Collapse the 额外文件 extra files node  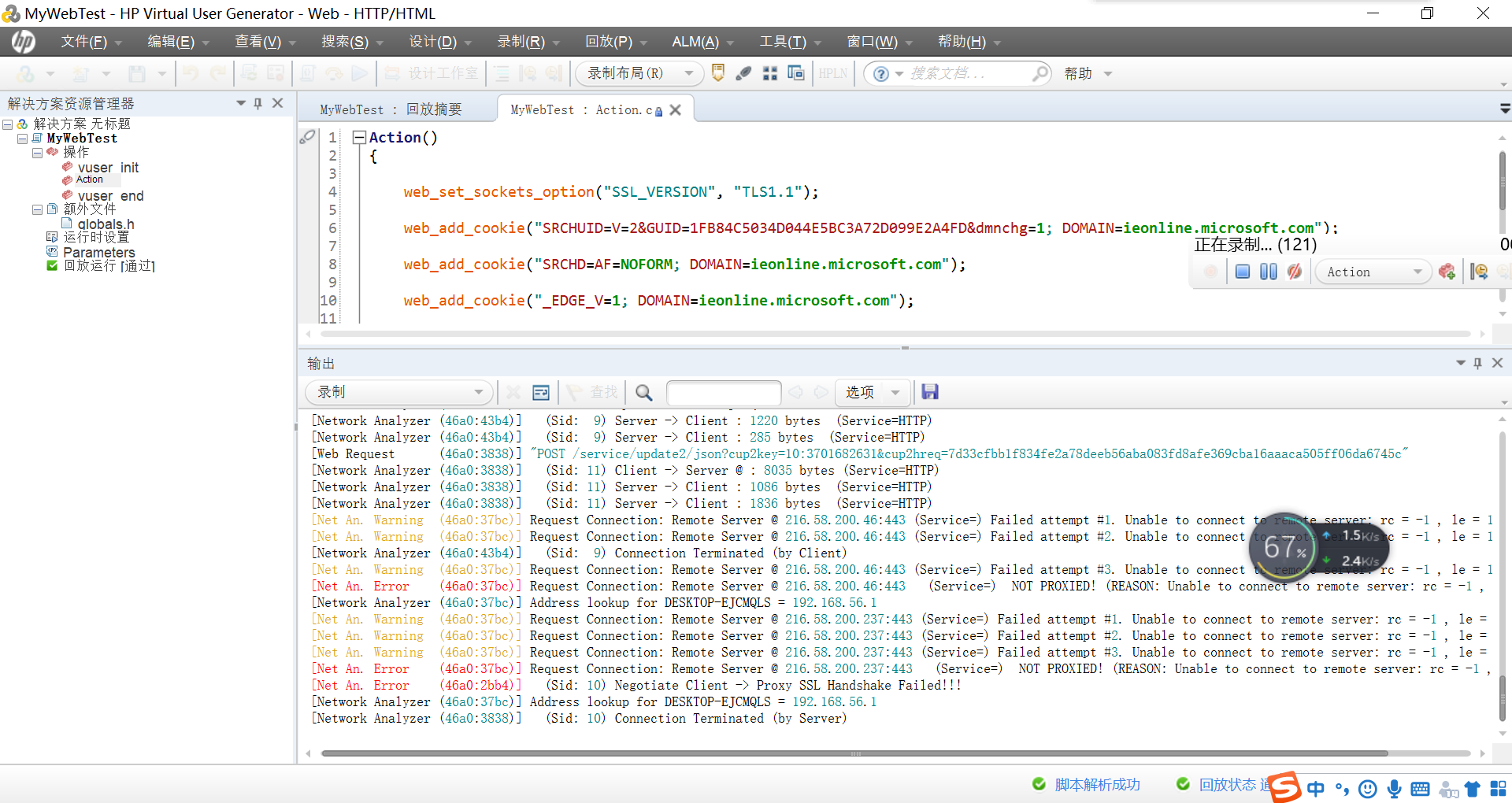click(37, 209)
